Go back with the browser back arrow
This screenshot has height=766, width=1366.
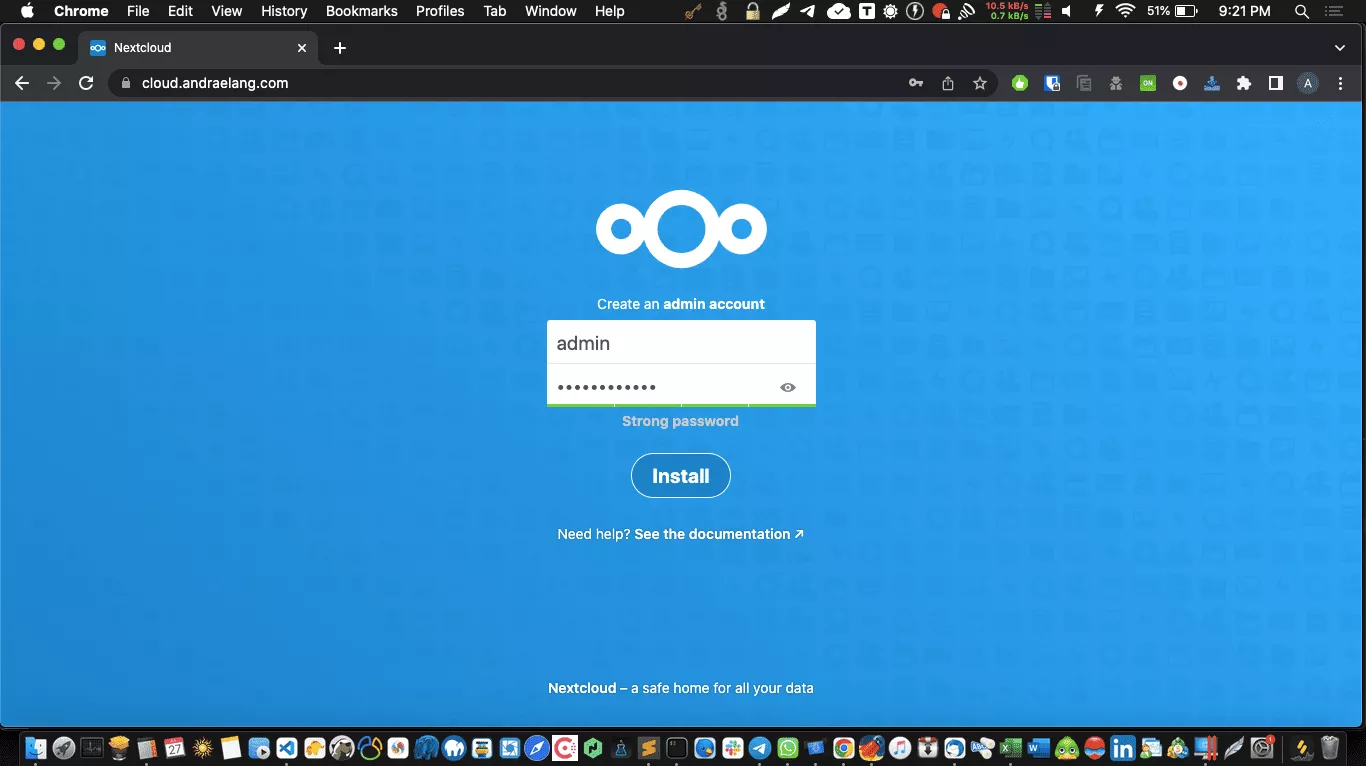point(22,83)
